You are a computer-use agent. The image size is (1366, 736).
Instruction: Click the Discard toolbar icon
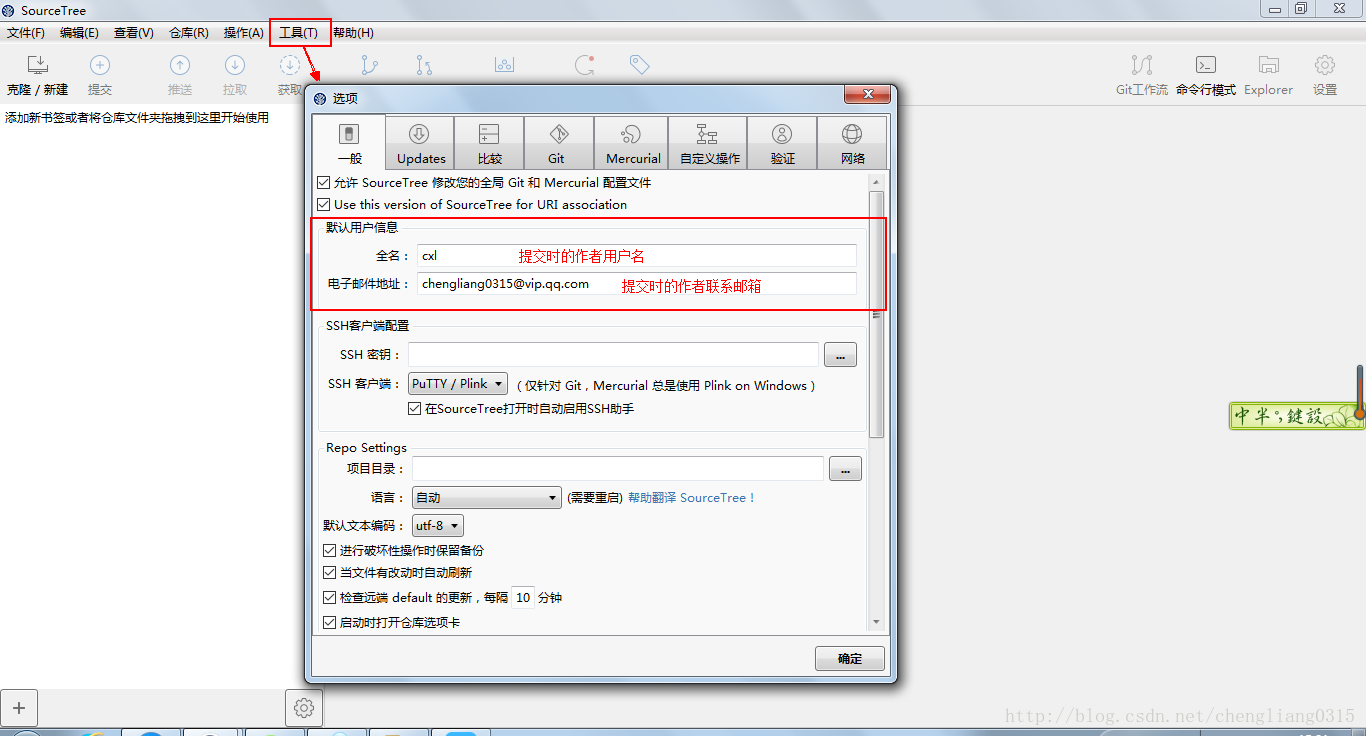(585, 66)
